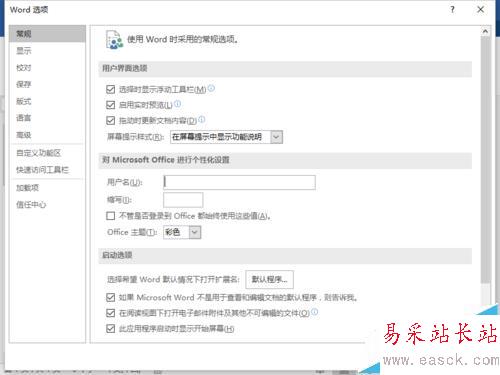Click info icon beside 浮动工具栏 option
The image size is (500, 375).
coord(211,88)
